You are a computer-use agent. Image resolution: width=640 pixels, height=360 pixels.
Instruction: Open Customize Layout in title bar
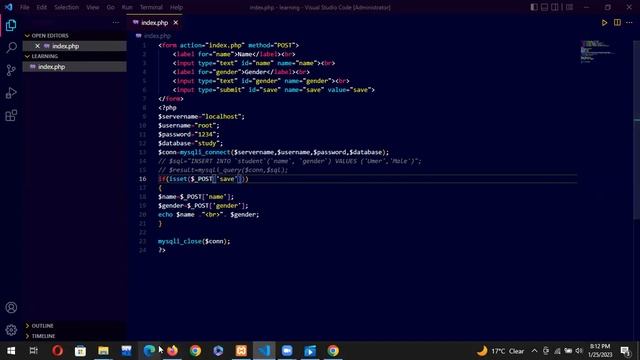point(569,7)
